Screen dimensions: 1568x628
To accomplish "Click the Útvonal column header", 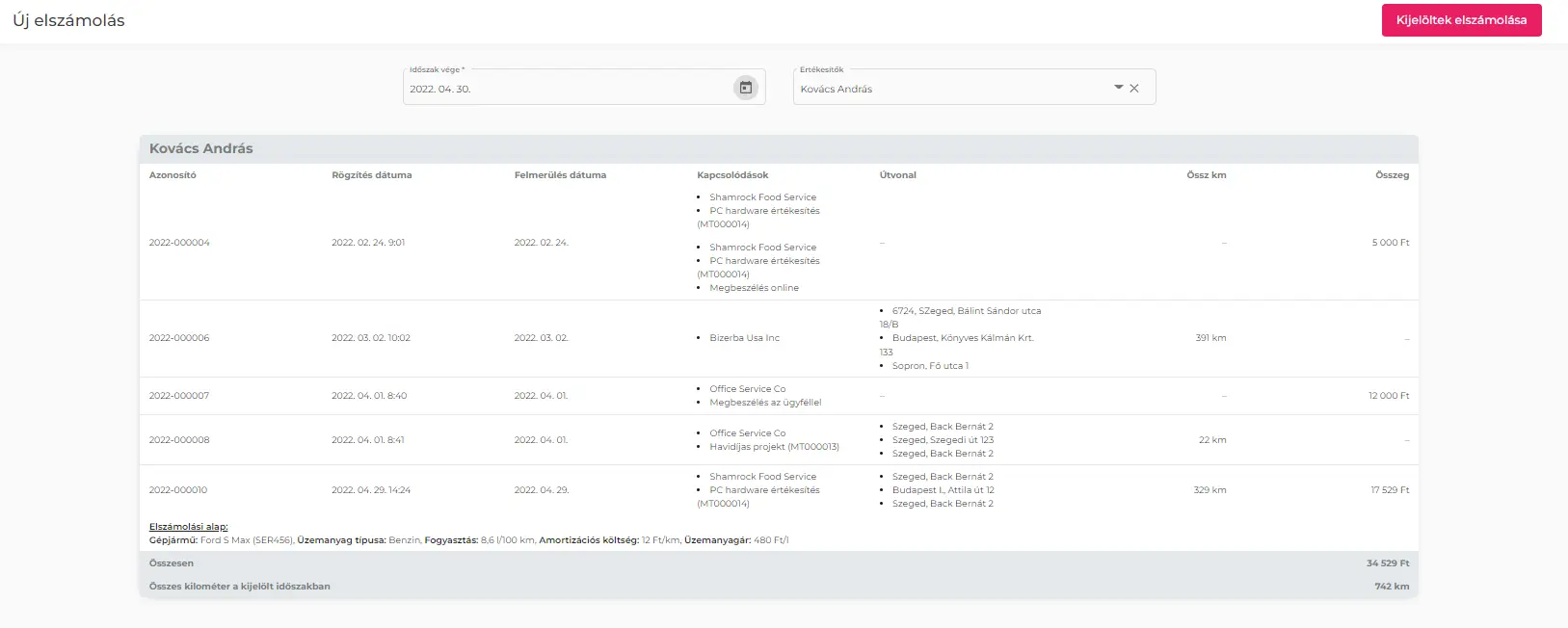I will [897, 175].
